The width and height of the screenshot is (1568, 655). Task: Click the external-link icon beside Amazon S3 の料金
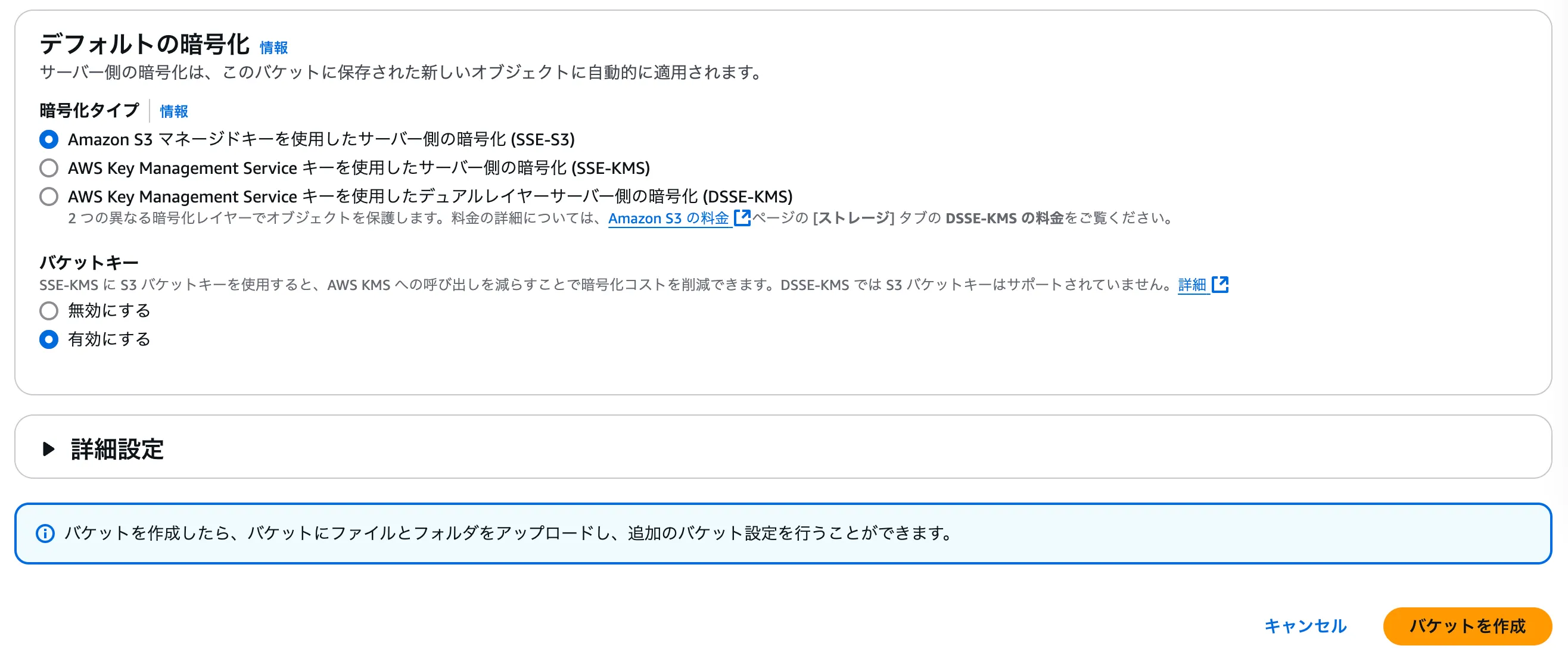742,218
